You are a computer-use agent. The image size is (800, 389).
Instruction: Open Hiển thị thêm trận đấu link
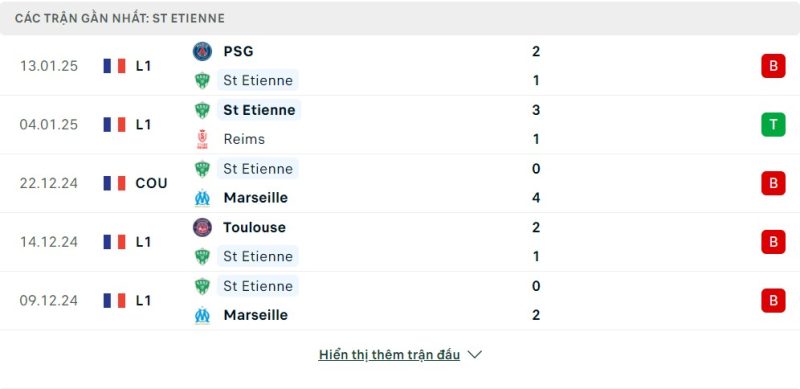389,354
